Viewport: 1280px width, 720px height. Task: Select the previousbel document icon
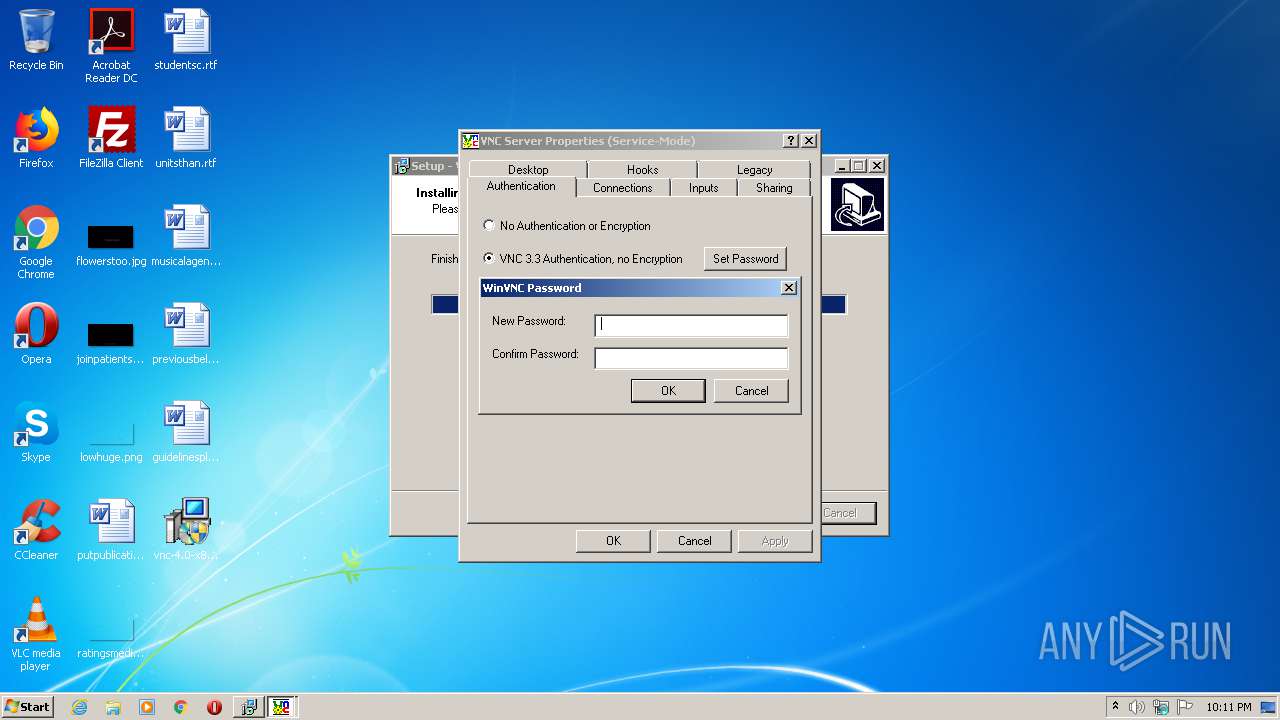click(x=186, y=334)
